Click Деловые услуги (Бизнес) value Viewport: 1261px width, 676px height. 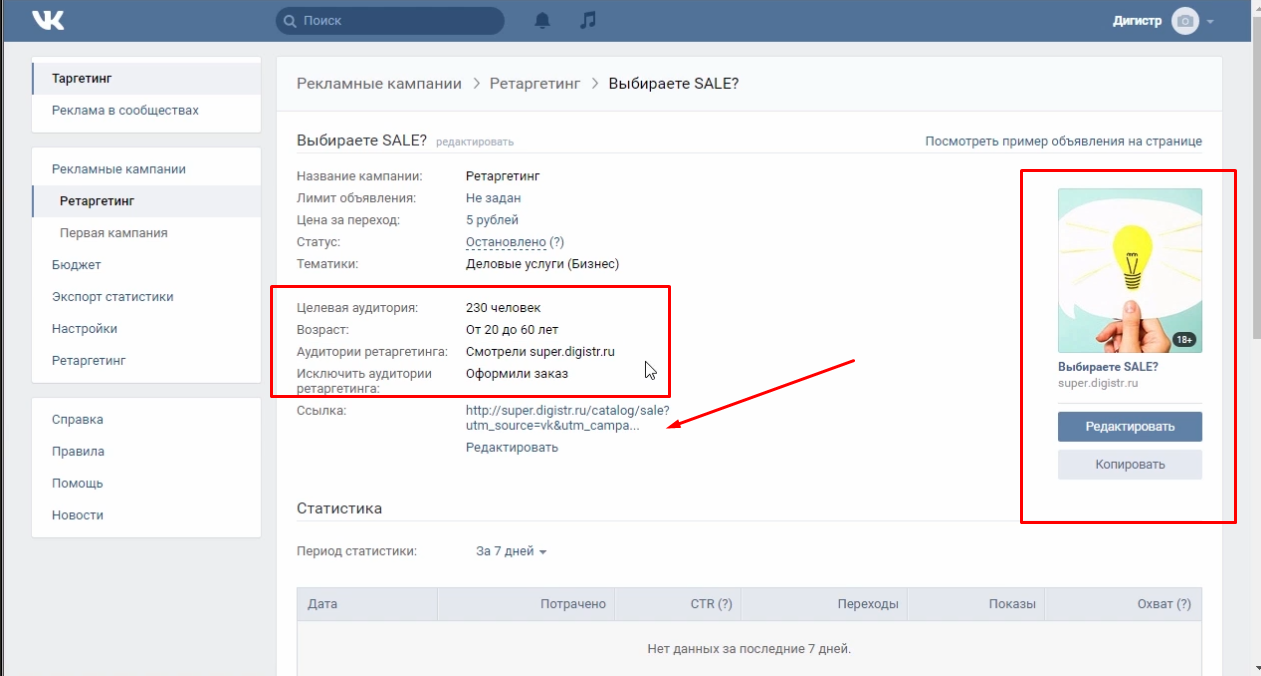coord(543,264)
